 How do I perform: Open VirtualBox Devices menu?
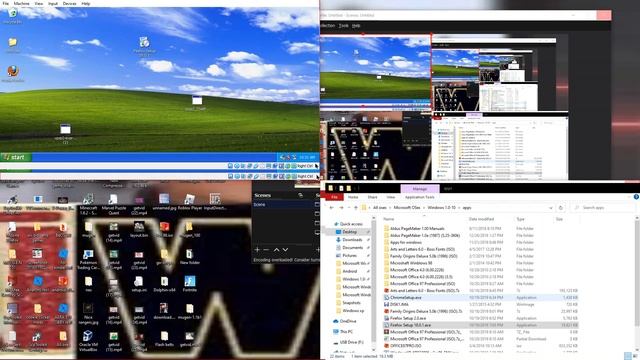(x=69, y=3)
